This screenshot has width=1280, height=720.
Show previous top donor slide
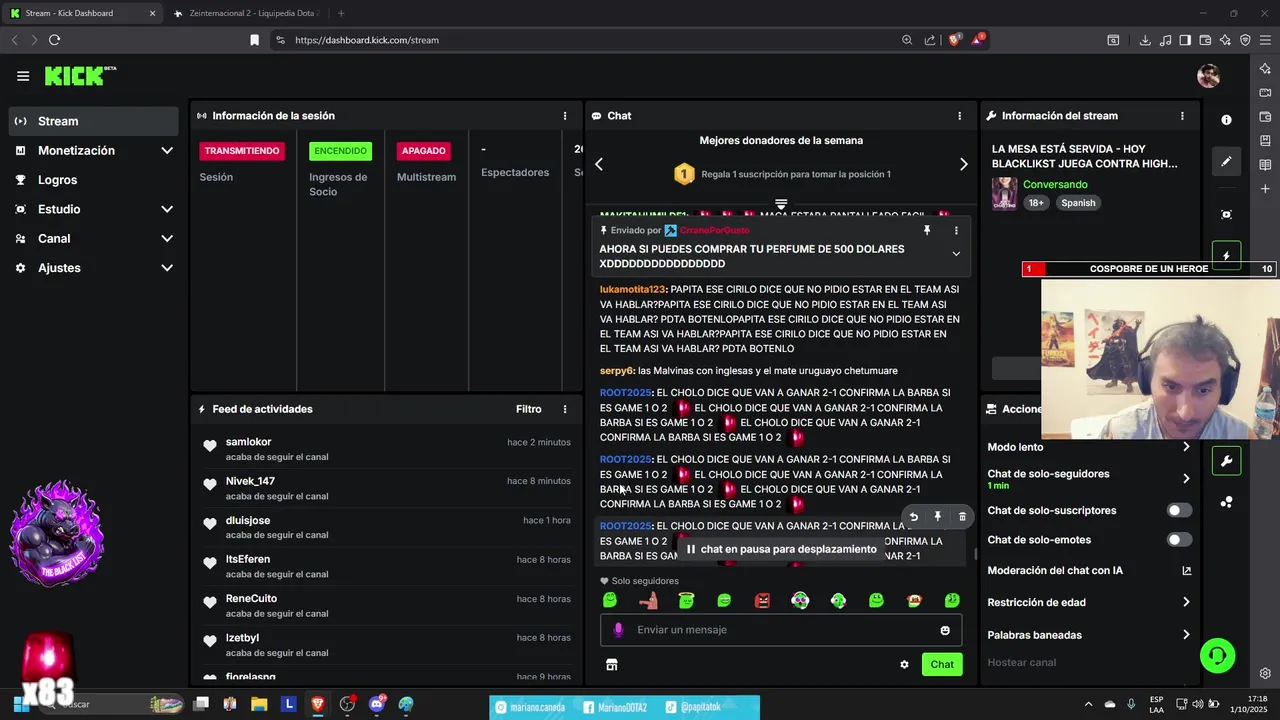pyautogui.click(x=599, y=164)
